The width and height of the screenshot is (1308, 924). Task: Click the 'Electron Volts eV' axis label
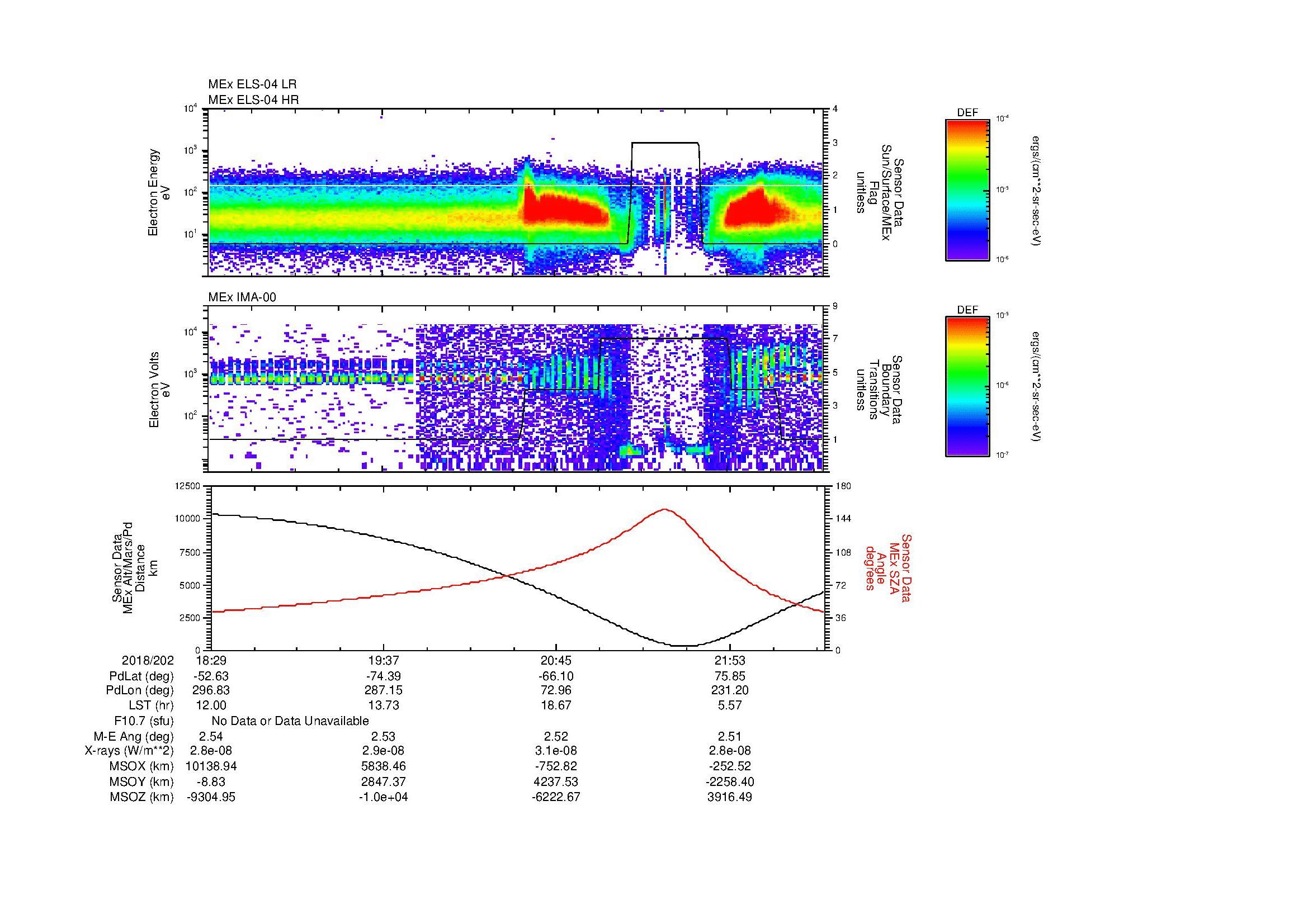[159, 390]
